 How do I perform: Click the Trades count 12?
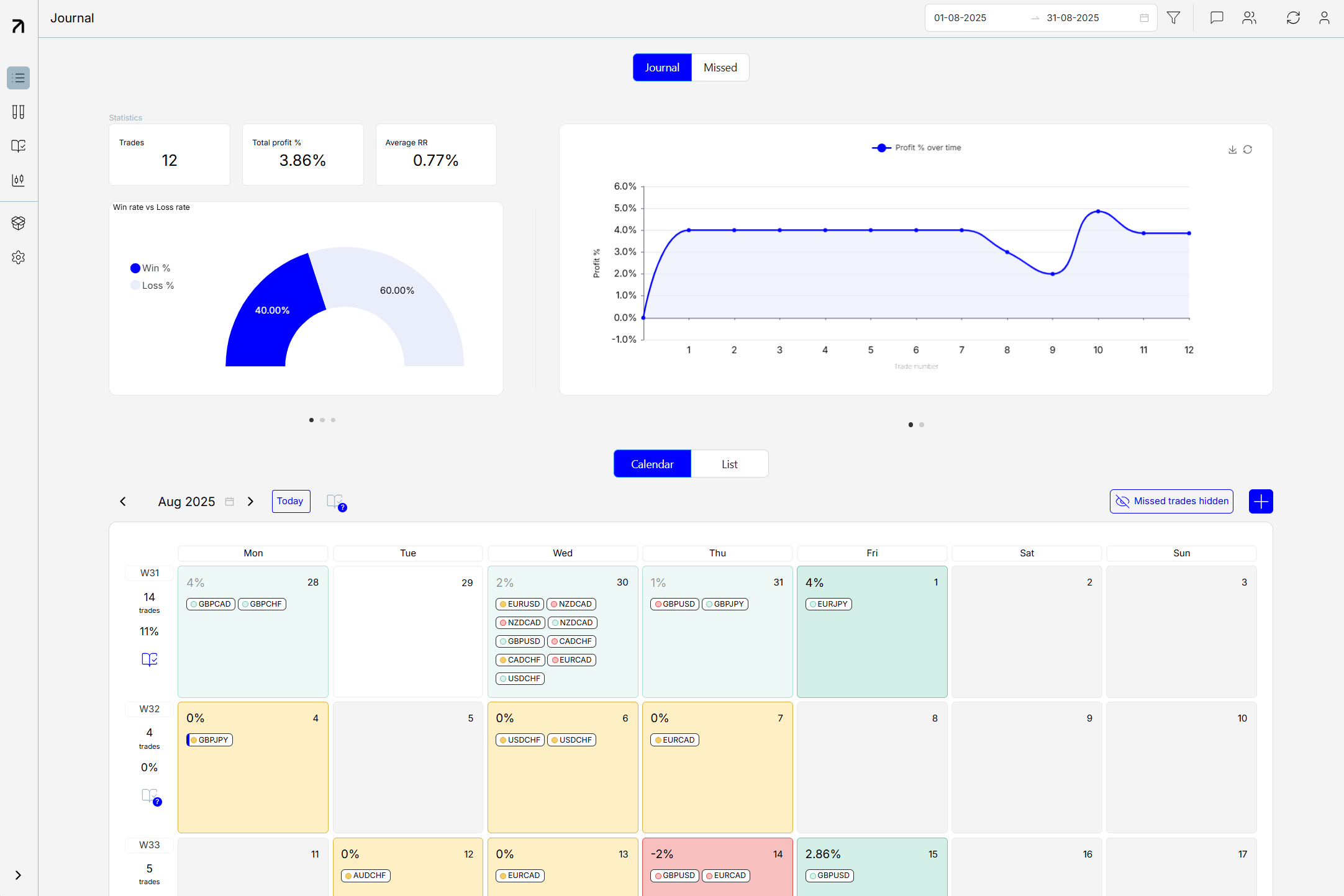point(170,161)
